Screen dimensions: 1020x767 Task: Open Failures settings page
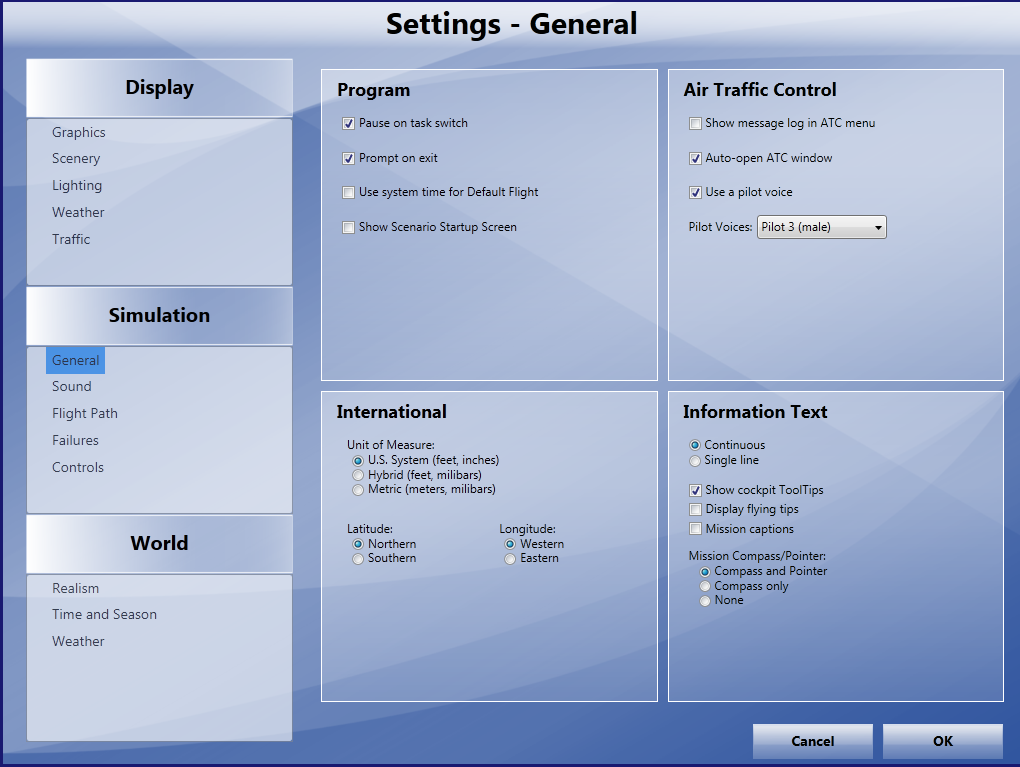click(x=75, y=440)
